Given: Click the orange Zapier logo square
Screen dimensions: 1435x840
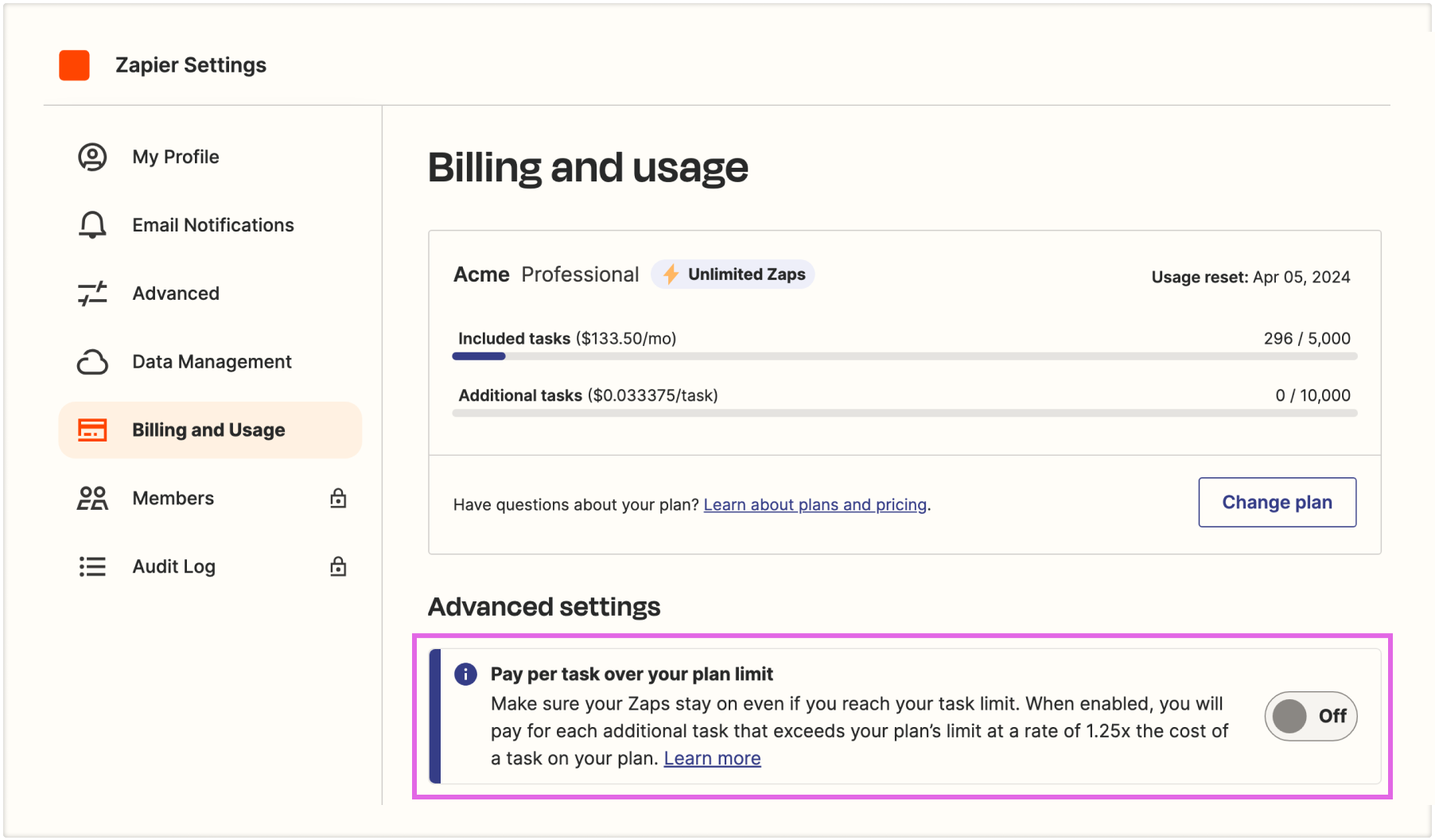Looking at the screenshot, I should click(x=74, y=65).
